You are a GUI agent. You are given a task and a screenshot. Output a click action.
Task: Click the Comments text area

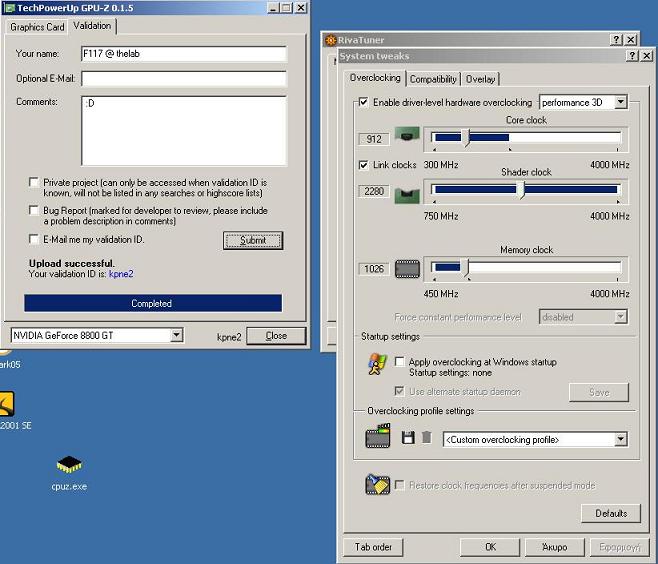[184, 131]
